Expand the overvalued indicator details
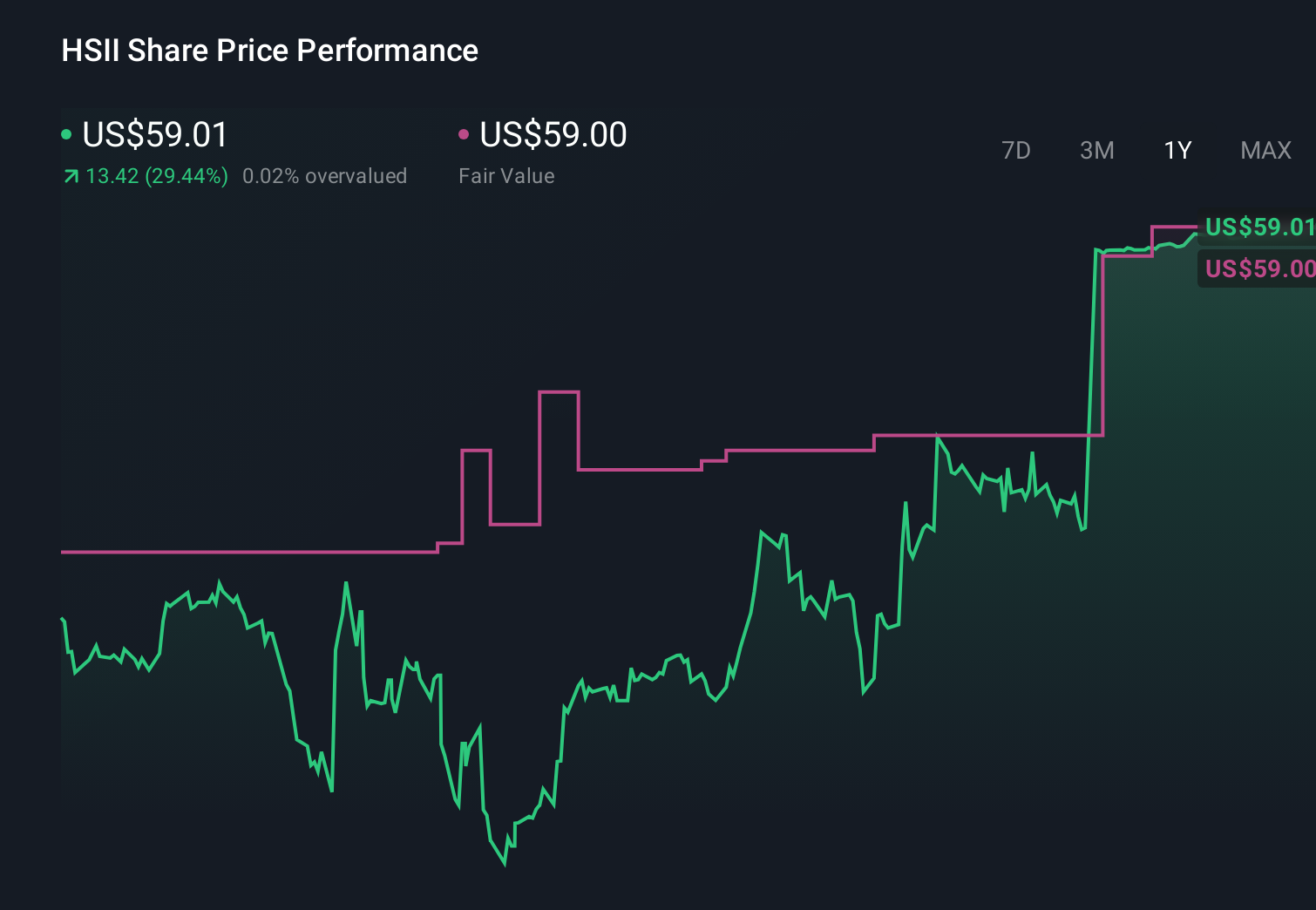1316x910 pixels. coord(325,175)
